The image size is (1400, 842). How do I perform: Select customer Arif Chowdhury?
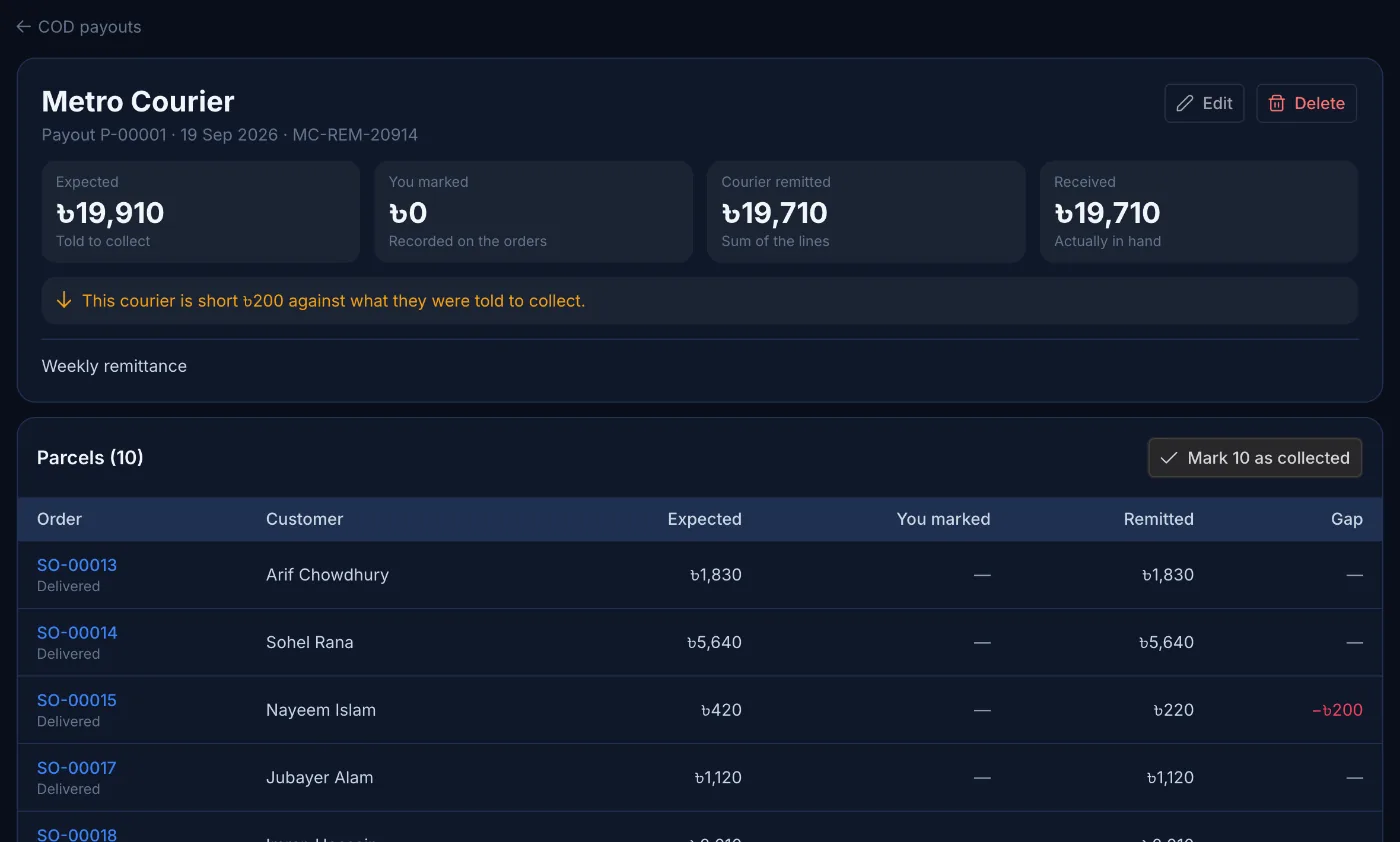[327, 575]
